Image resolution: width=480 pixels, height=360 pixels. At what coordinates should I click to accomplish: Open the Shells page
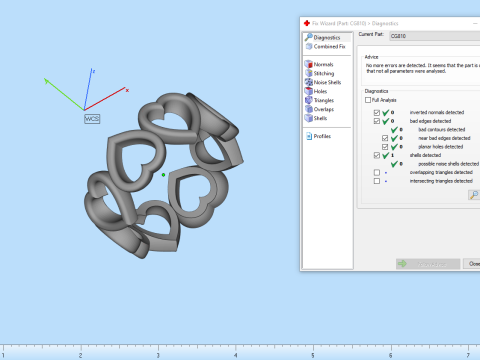click(316, 118)
